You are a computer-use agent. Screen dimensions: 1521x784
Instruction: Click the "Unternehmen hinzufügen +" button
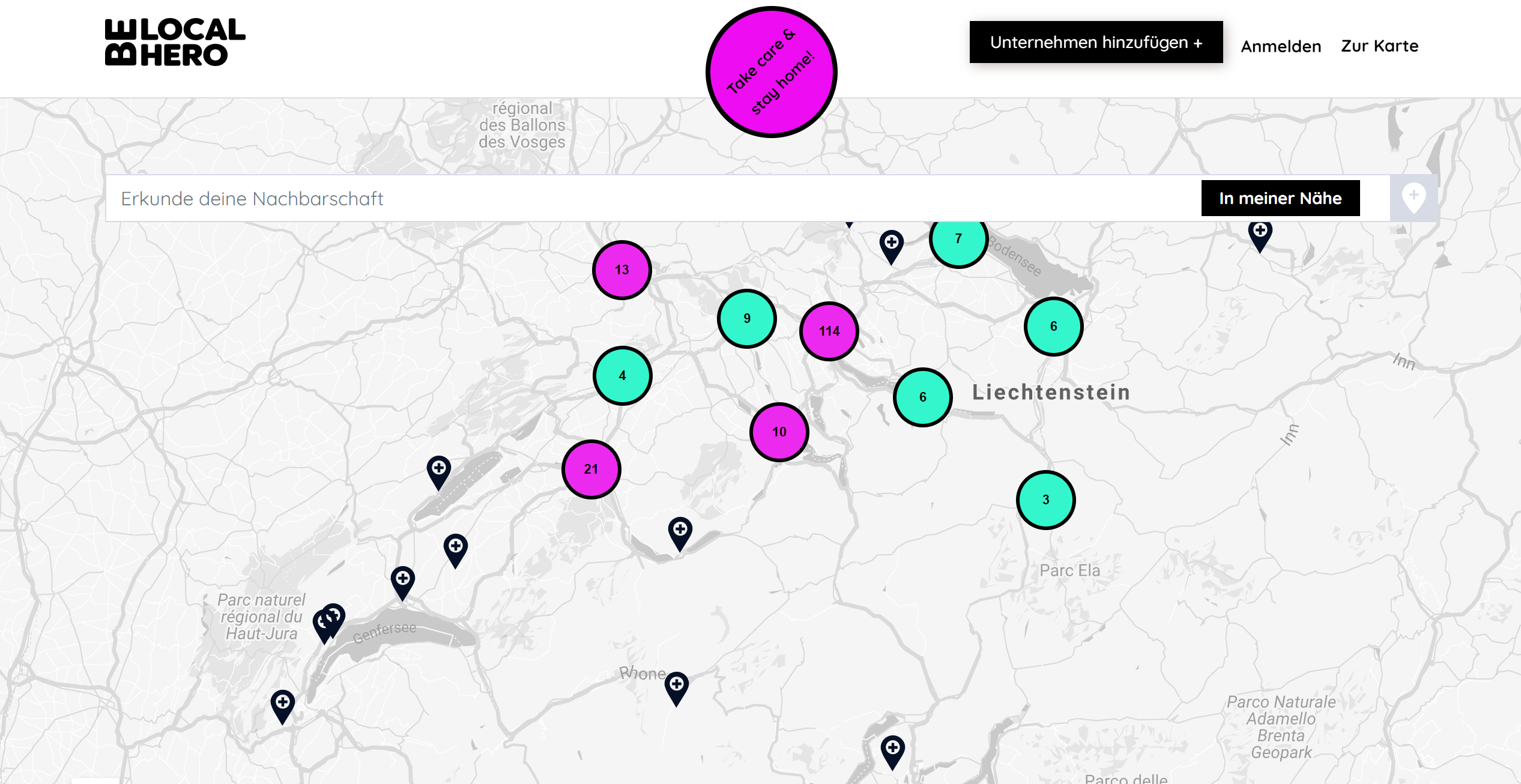pos(1095,42)
